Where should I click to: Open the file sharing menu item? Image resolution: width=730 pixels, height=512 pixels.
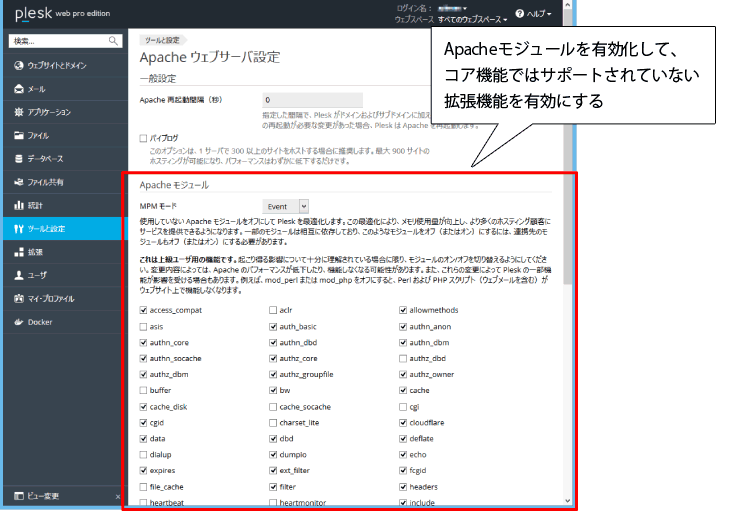point(65,182)
